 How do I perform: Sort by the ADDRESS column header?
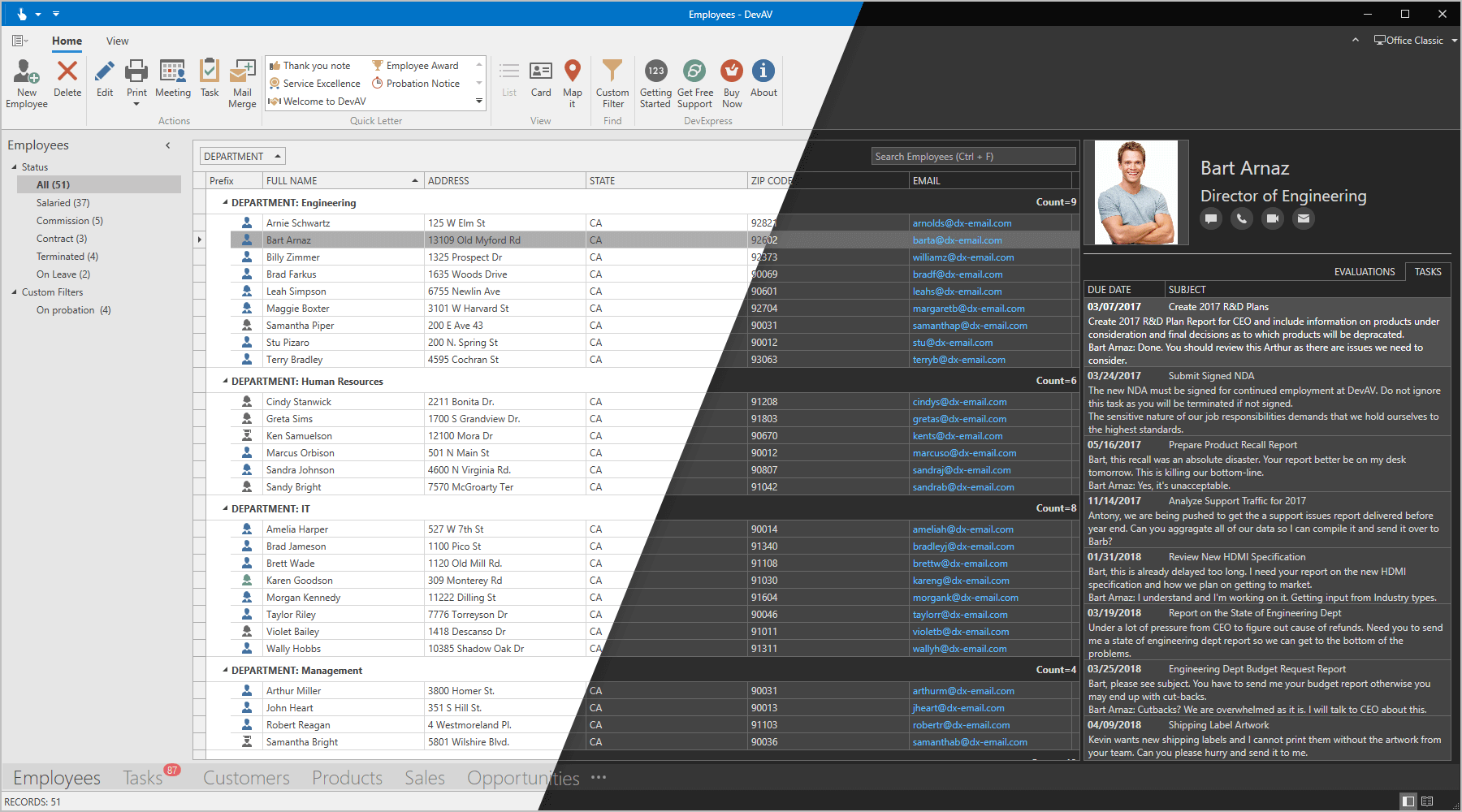tap(504, 180)
